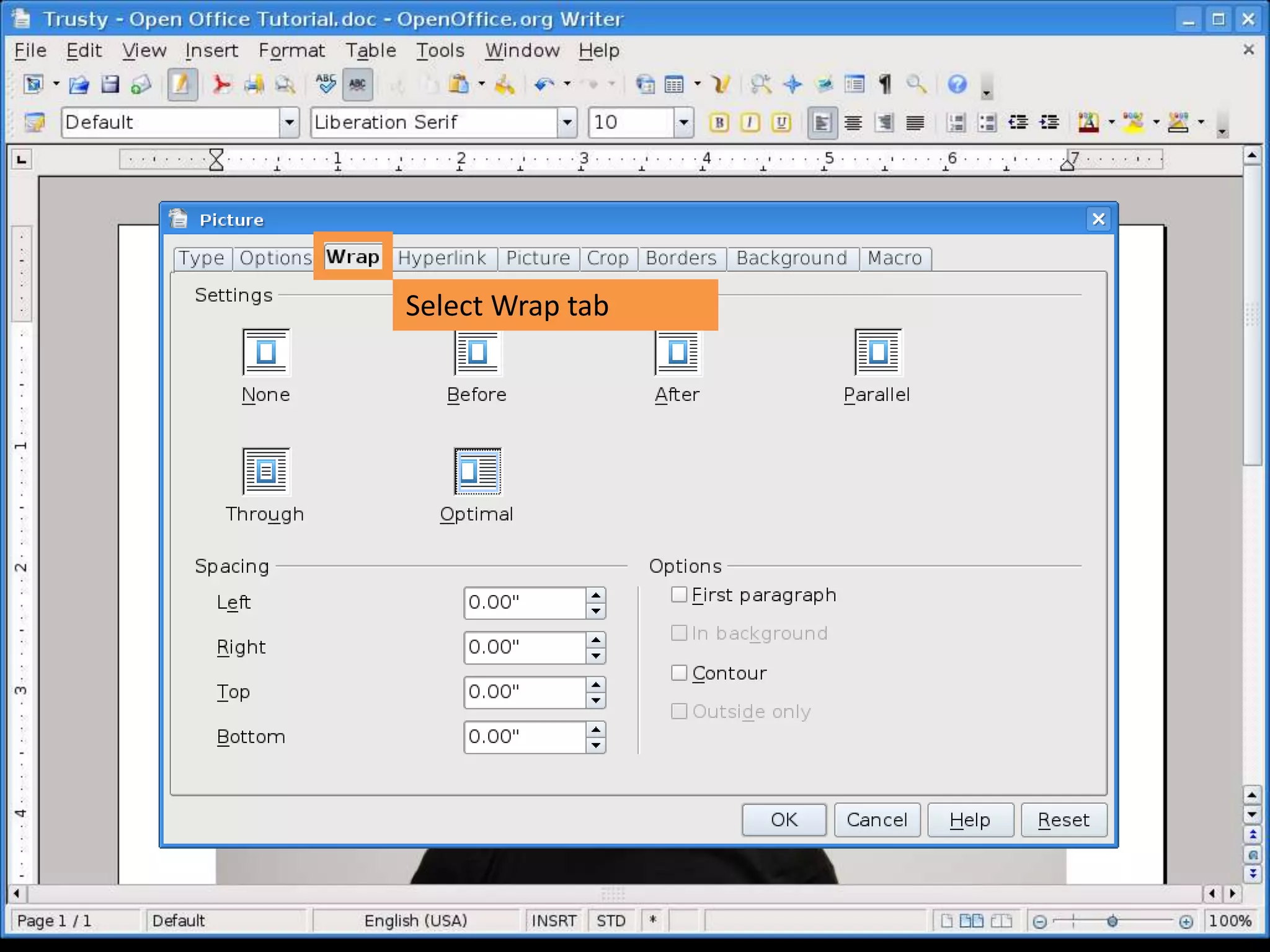Viewport: 1270px width, 952px height.
Task: Click the Print file icon
Action: click(x=254, y=84)
